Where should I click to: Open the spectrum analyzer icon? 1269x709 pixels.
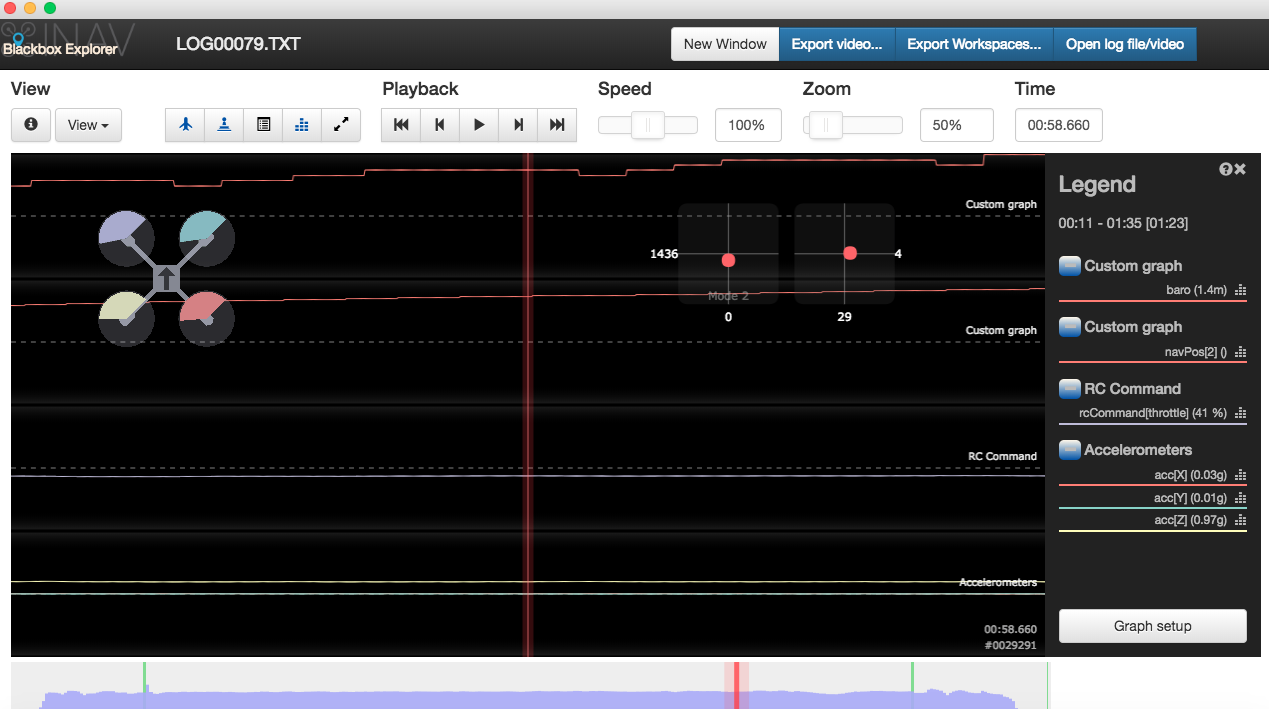click(302, 125)
